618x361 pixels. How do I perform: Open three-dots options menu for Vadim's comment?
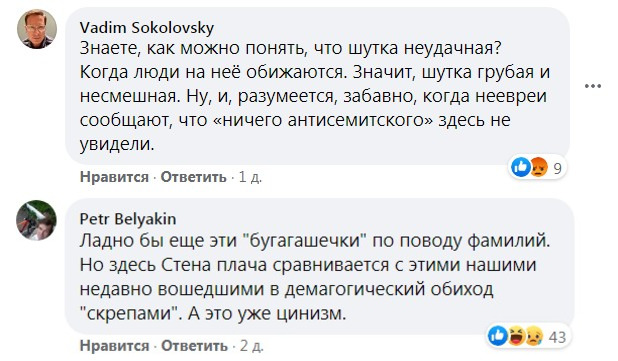pyautogui.click(x=593, y=86)
